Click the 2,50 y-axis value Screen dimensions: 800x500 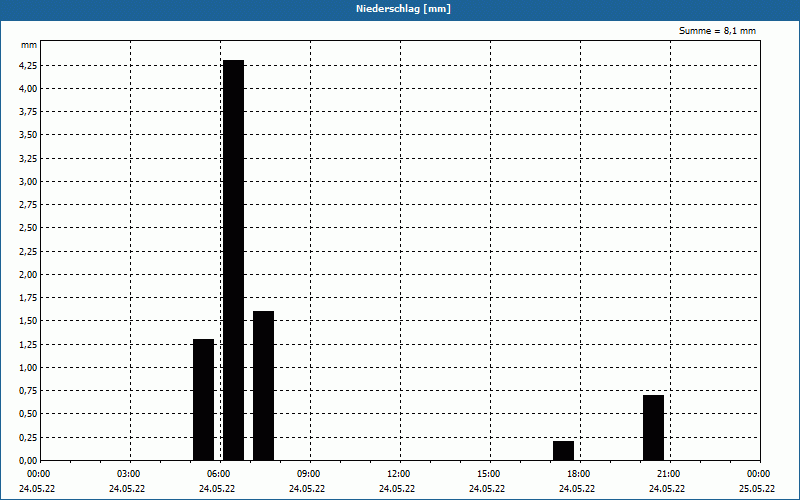tap(28, 228)
